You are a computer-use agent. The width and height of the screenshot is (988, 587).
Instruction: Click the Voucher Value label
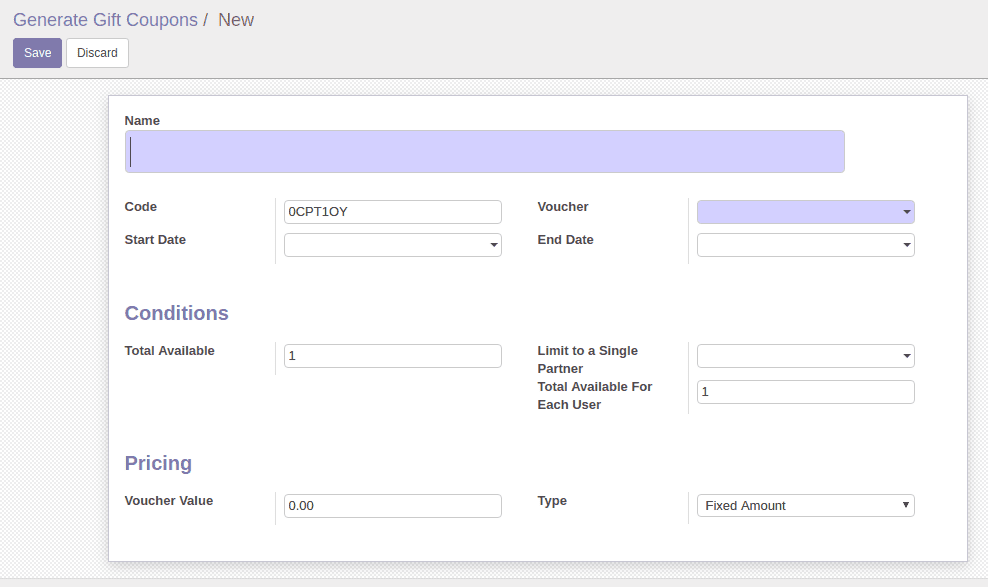click(x=169, y=501)
